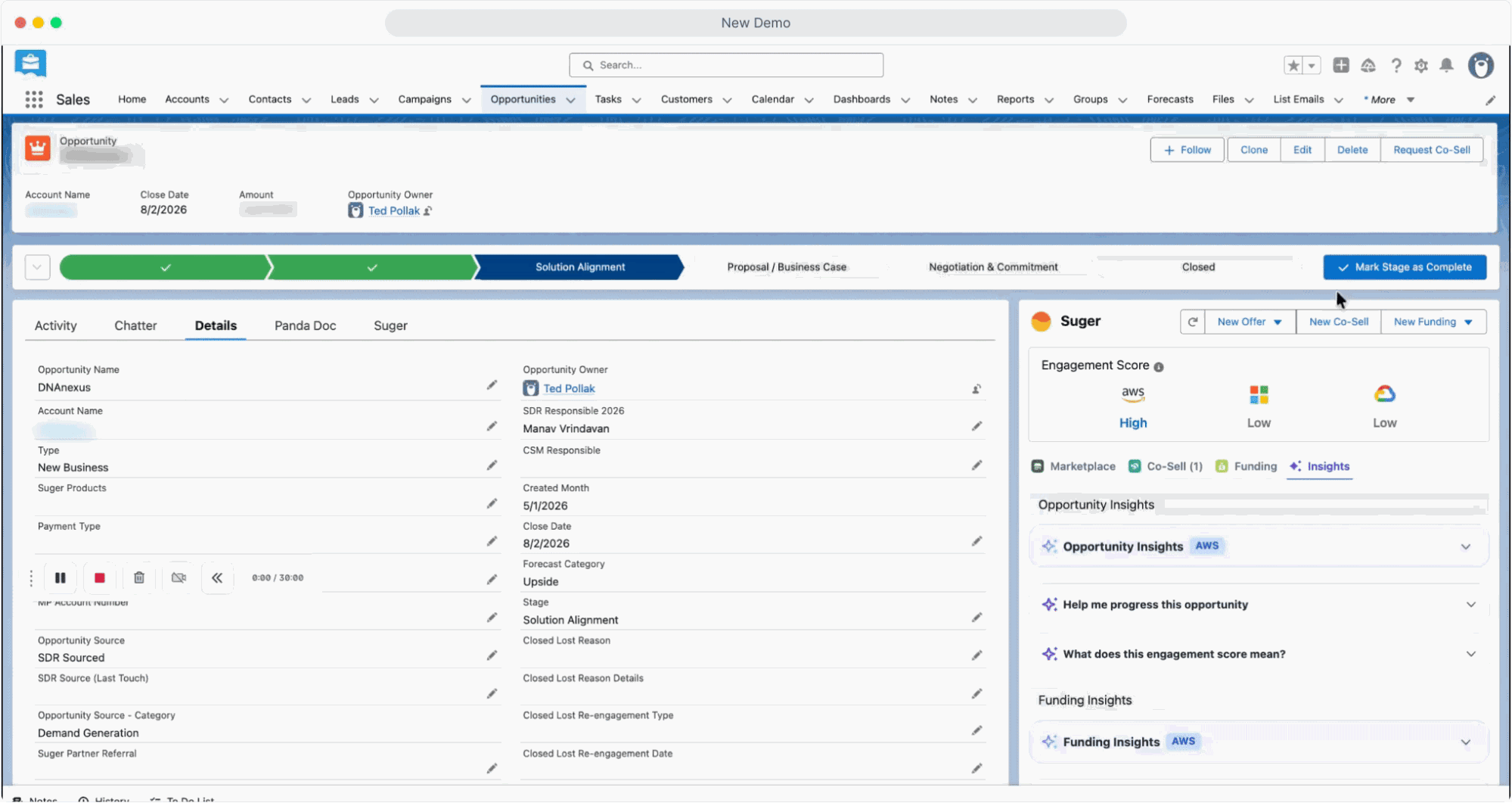Image resolution: width=1512 pixels, height=803 pixels.
Task: Edit the Opportunity Name pencil icon
Action: [x=492, y=385]
